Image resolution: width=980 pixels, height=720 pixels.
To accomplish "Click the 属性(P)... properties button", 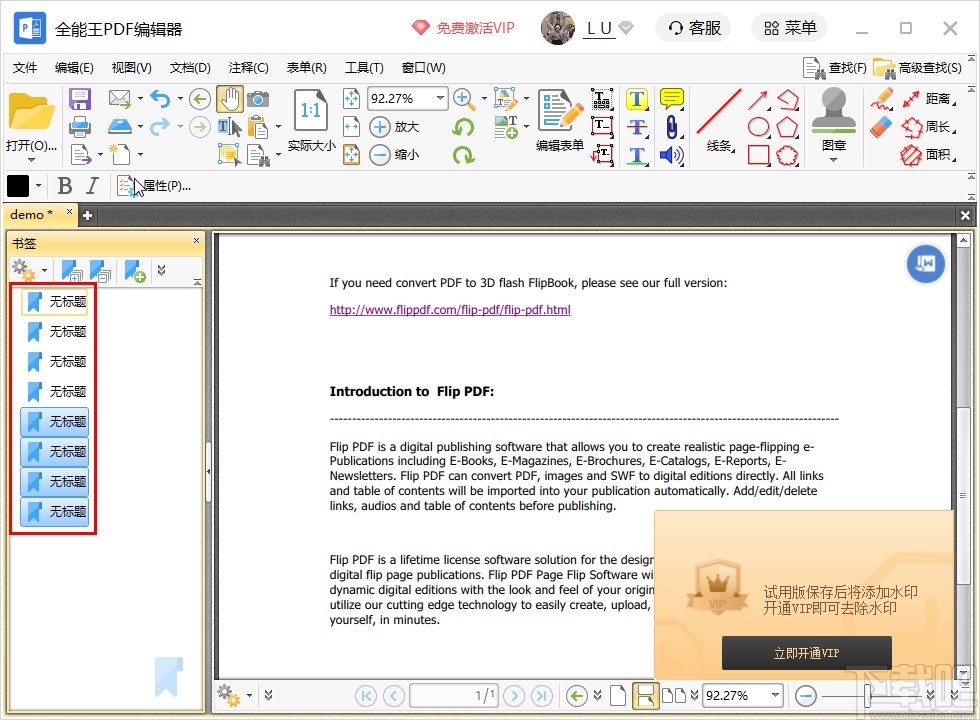I will click(x=154, y=186).
